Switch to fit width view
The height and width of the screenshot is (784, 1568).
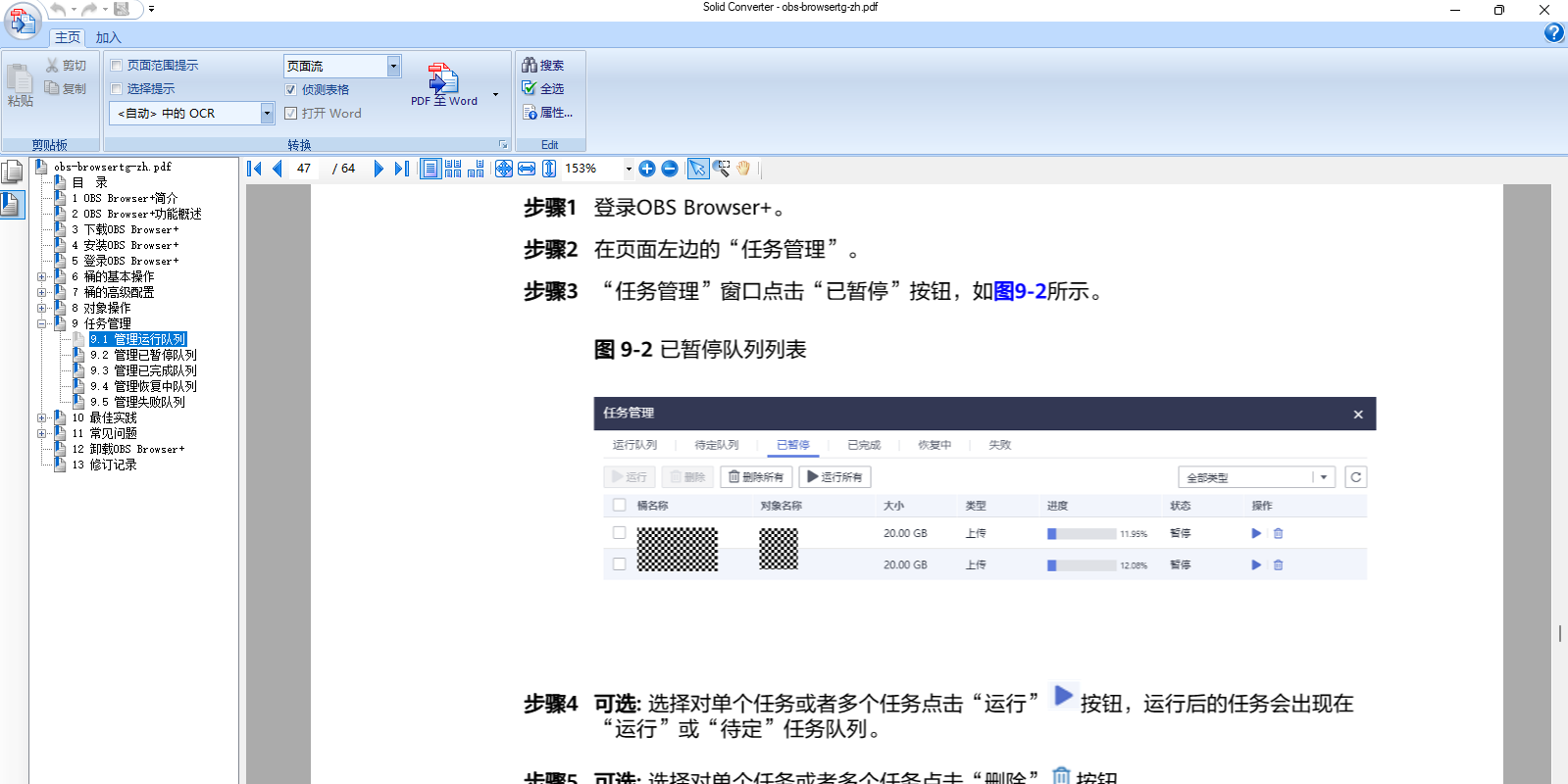tap(527, 169)
